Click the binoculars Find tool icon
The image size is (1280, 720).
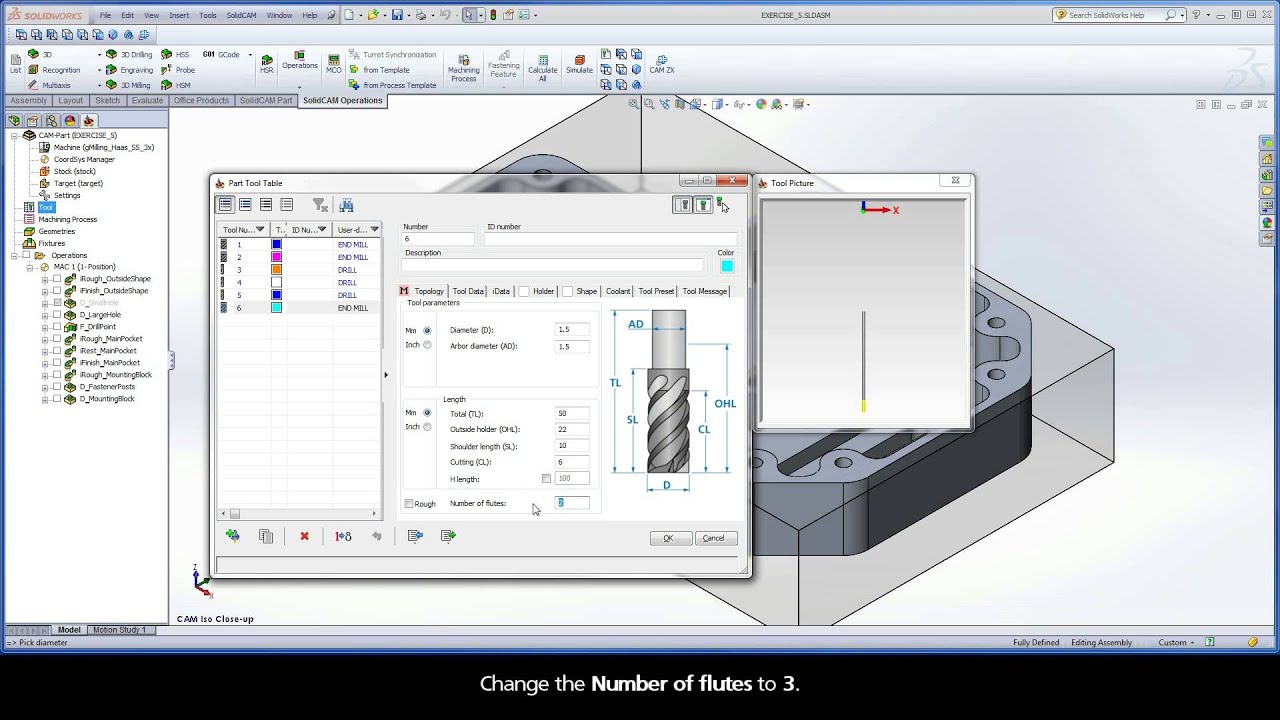(x=346, y=205)
